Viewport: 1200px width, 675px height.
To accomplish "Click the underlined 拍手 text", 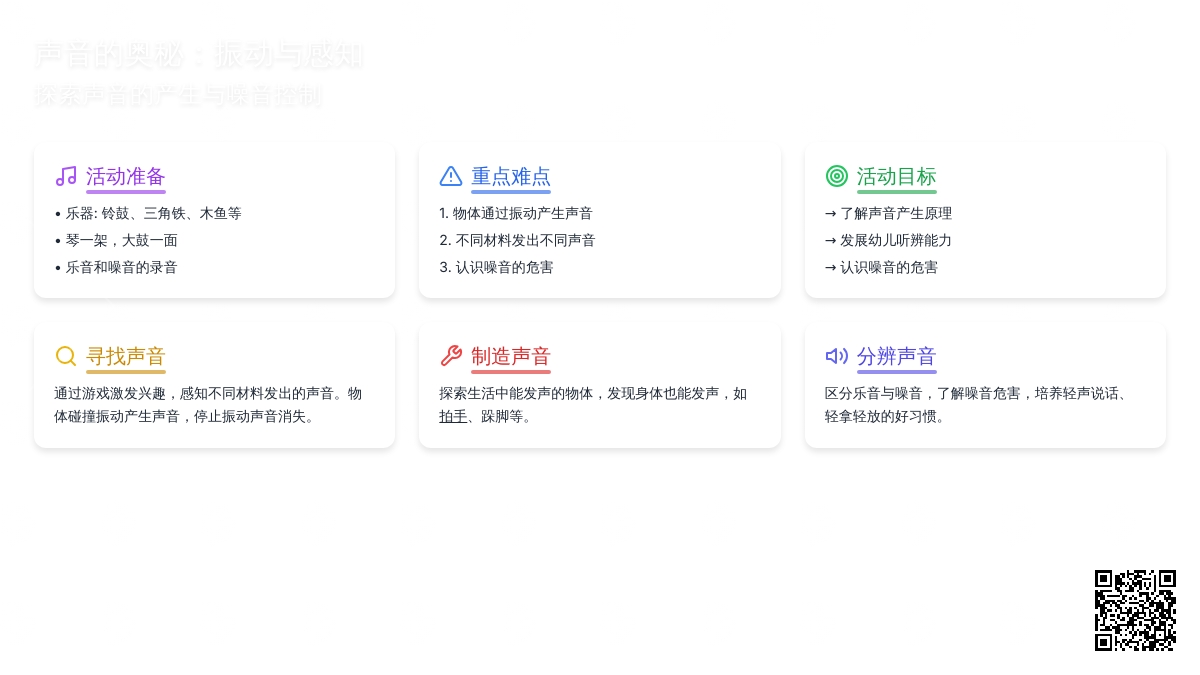I will [x=453, y=416].
